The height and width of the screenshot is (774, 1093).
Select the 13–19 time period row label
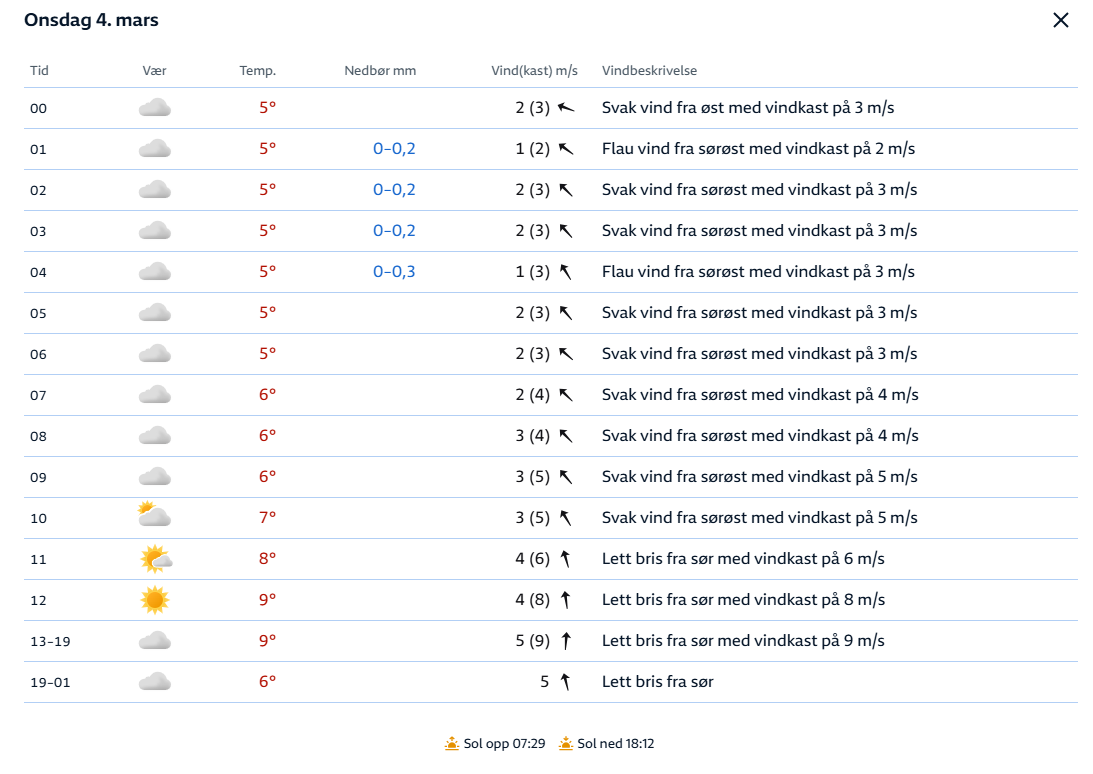(45, 641)
